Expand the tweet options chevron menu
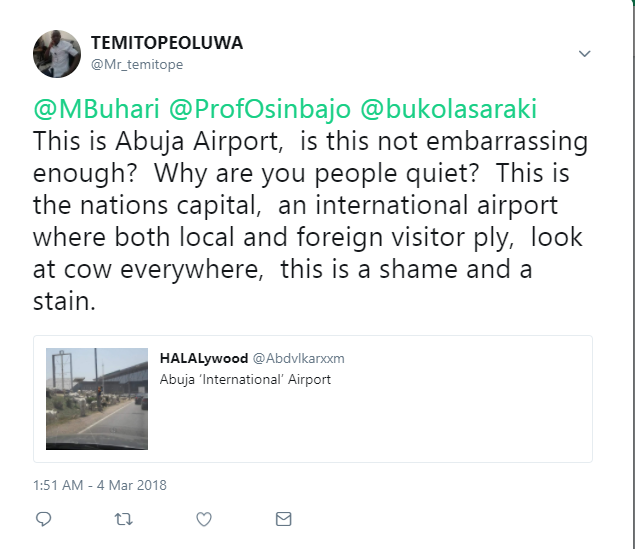 pyautogui.click(x=585, y=53)
